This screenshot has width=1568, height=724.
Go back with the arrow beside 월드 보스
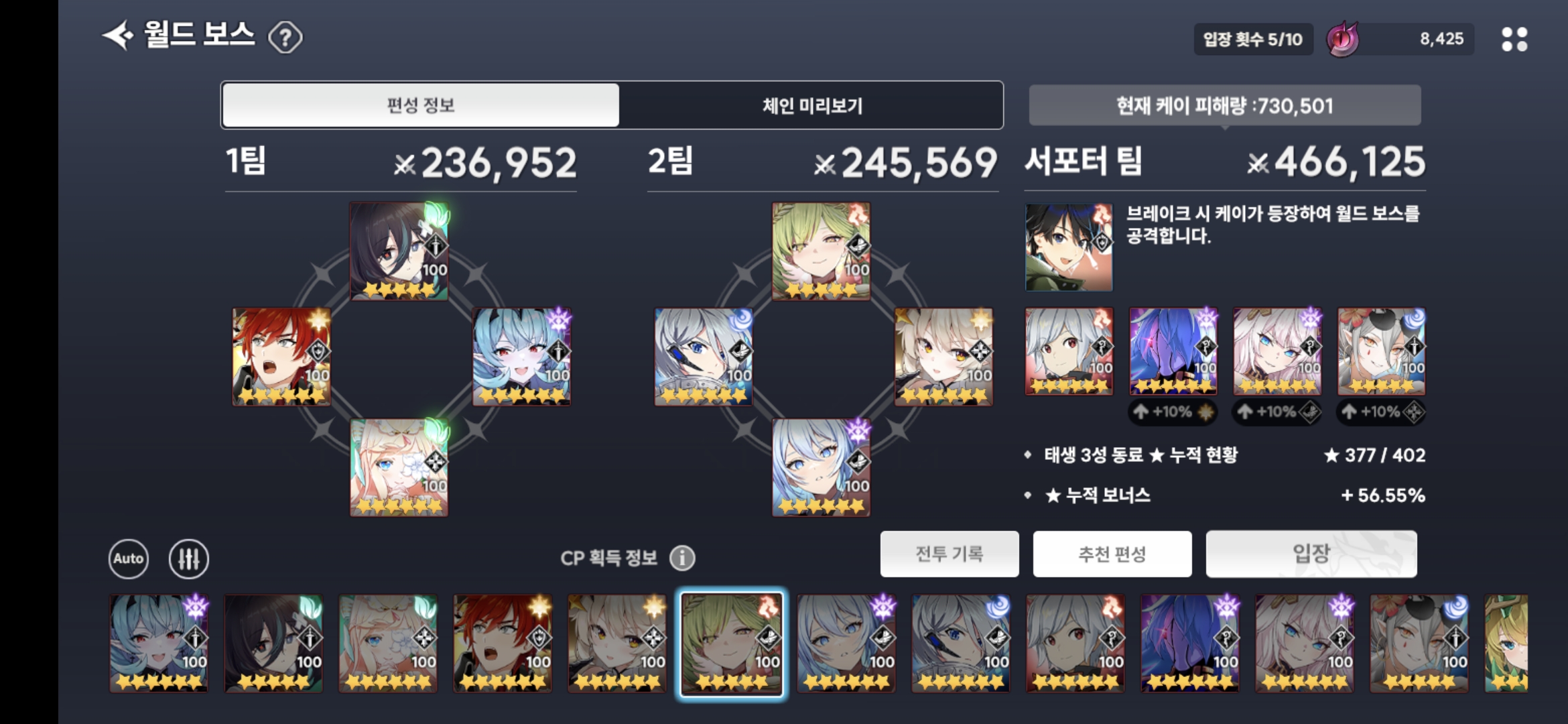(118, 36)
